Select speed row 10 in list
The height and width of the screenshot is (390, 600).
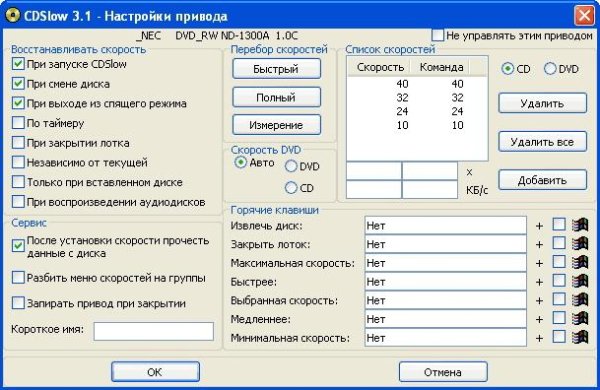[417, 125]
